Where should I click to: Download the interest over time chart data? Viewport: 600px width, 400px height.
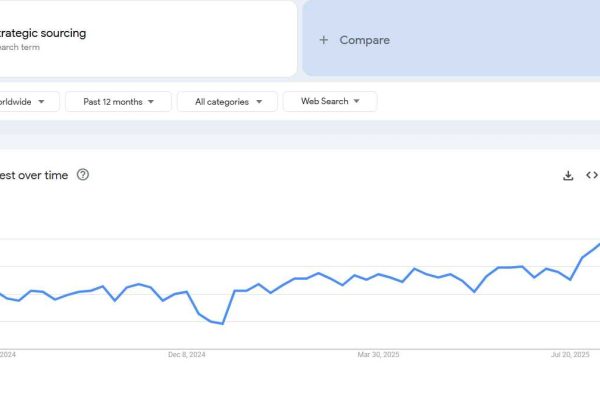click(x=568, y=176)
